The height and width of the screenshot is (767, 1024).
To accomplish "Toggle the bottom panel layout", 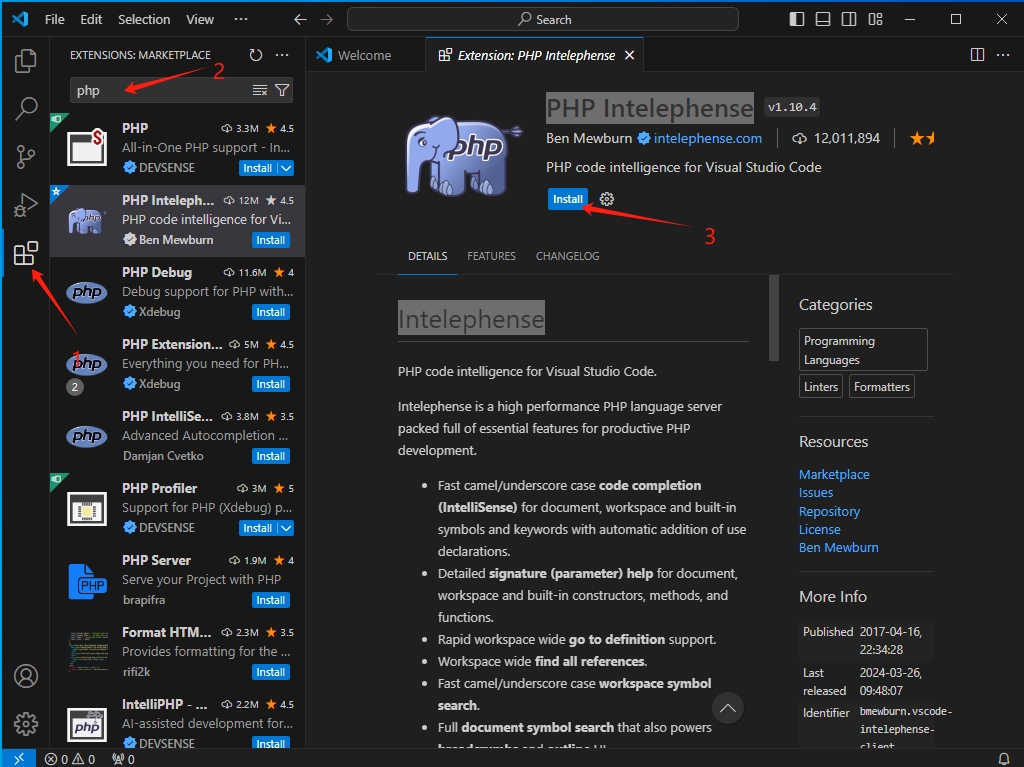I will click(x=823, y=19).
